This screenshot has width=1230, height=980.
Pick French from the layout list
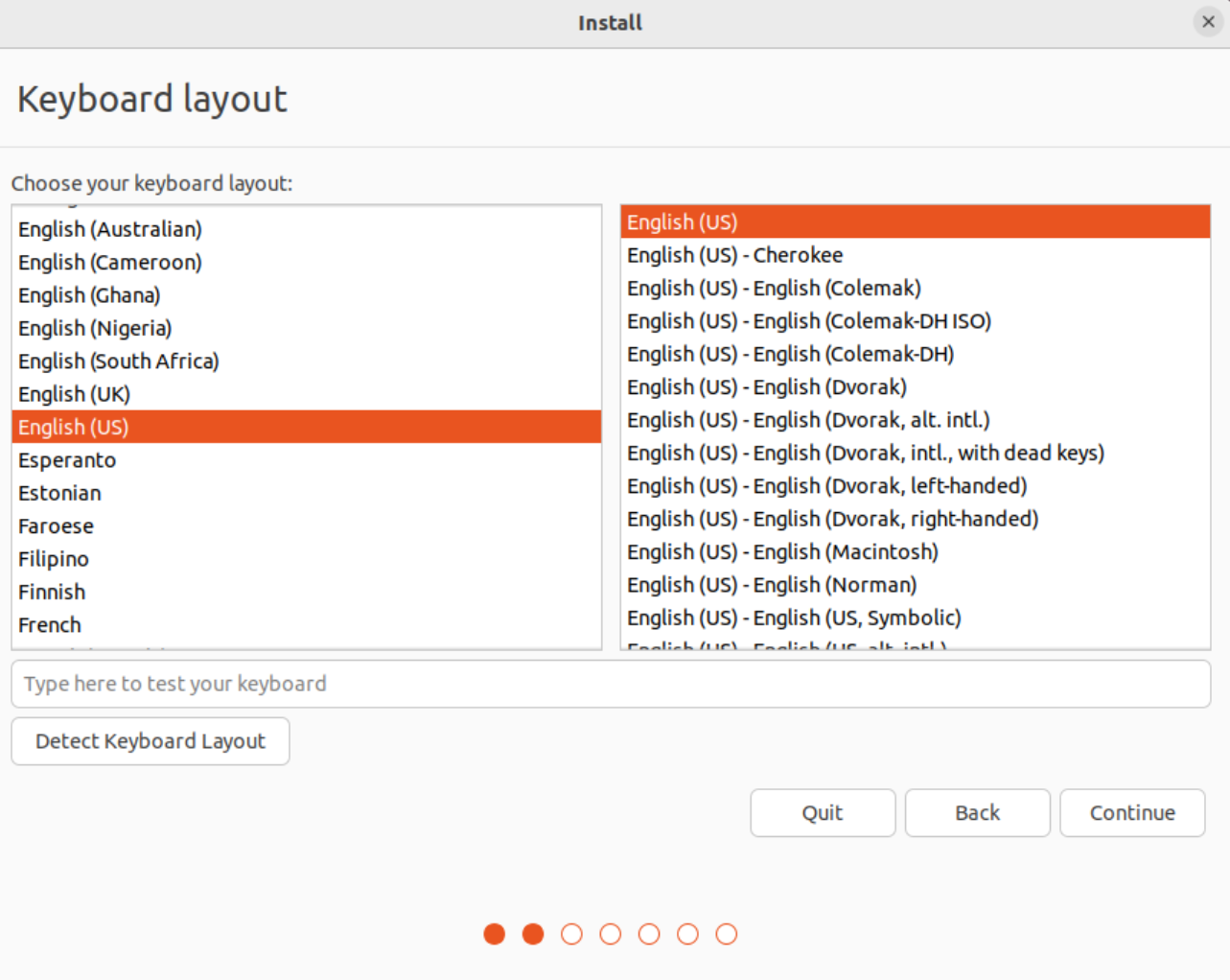pyautogui.click(x=50, y=625)
